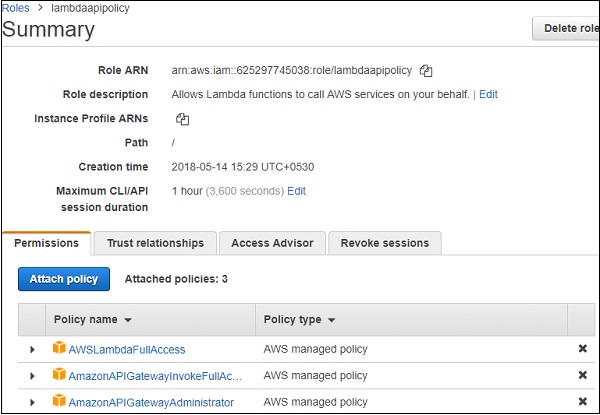This screenshot has height=415, width=600.
Task: Detach the AWSLambdaFullAccess policy with X
Action: tap(582, 349)
